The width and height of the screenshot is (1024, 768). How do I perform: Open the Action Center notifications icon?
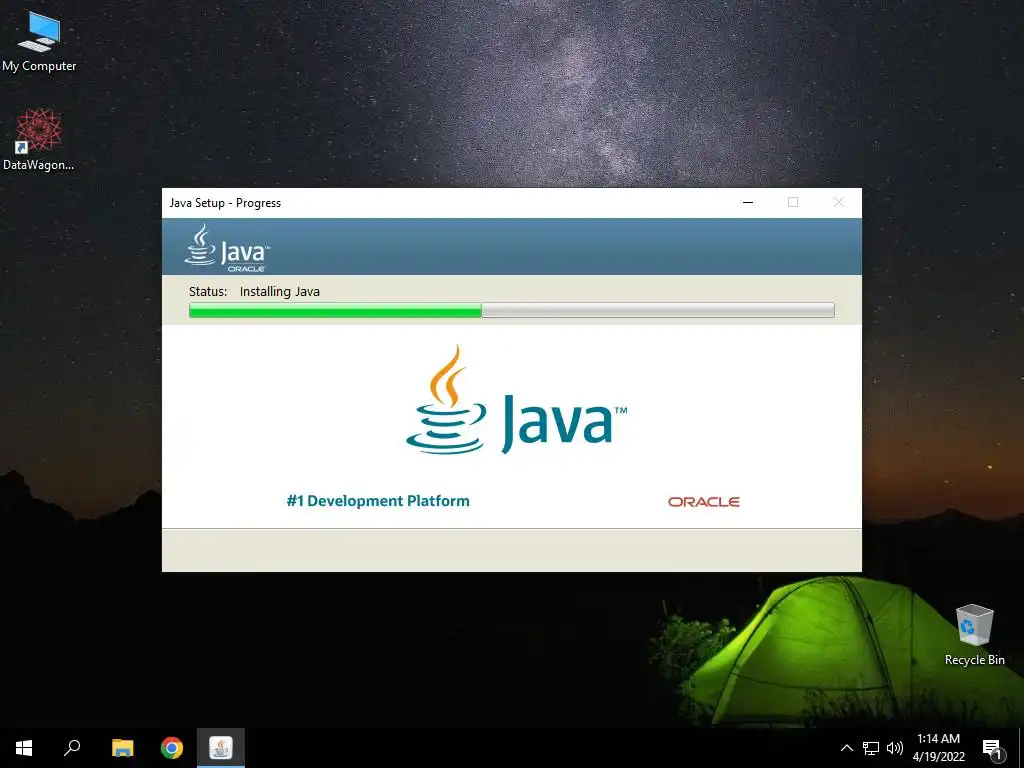click(x=992, y=748)
